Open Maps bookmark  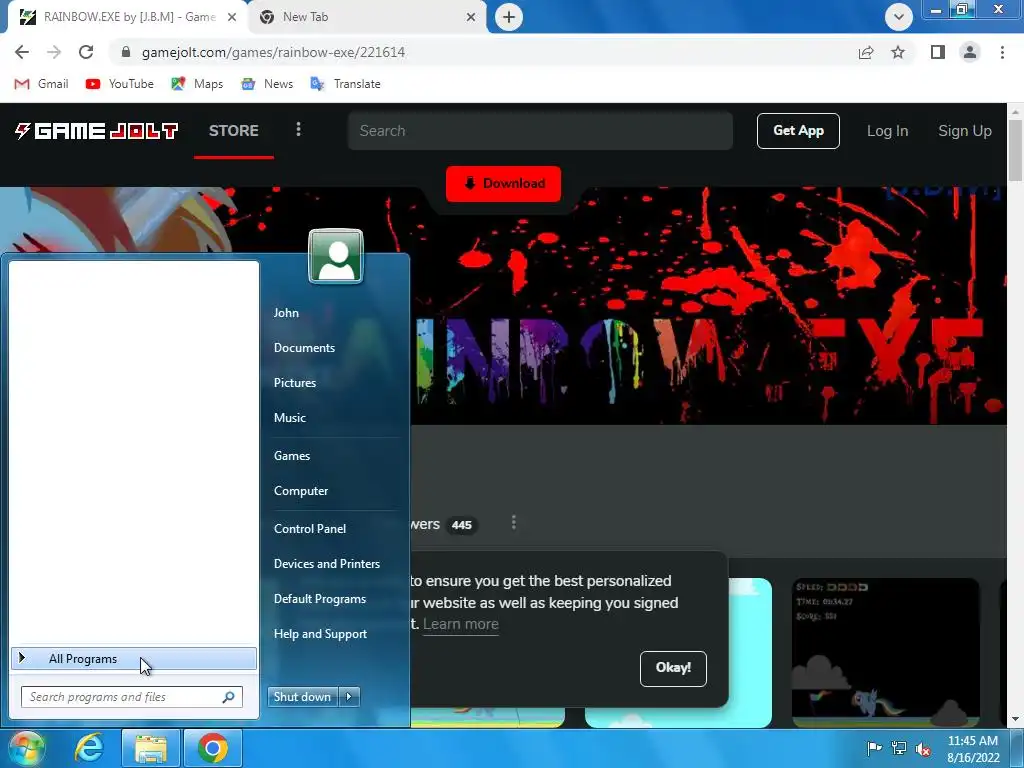(x=197, y=84)
